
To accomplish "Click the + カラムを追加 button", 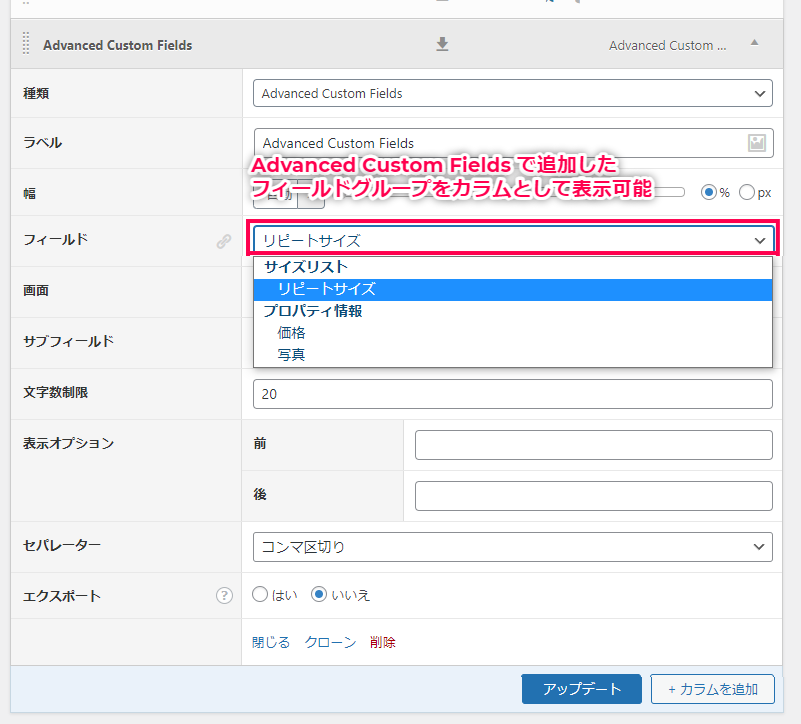I will pos(713,689).
